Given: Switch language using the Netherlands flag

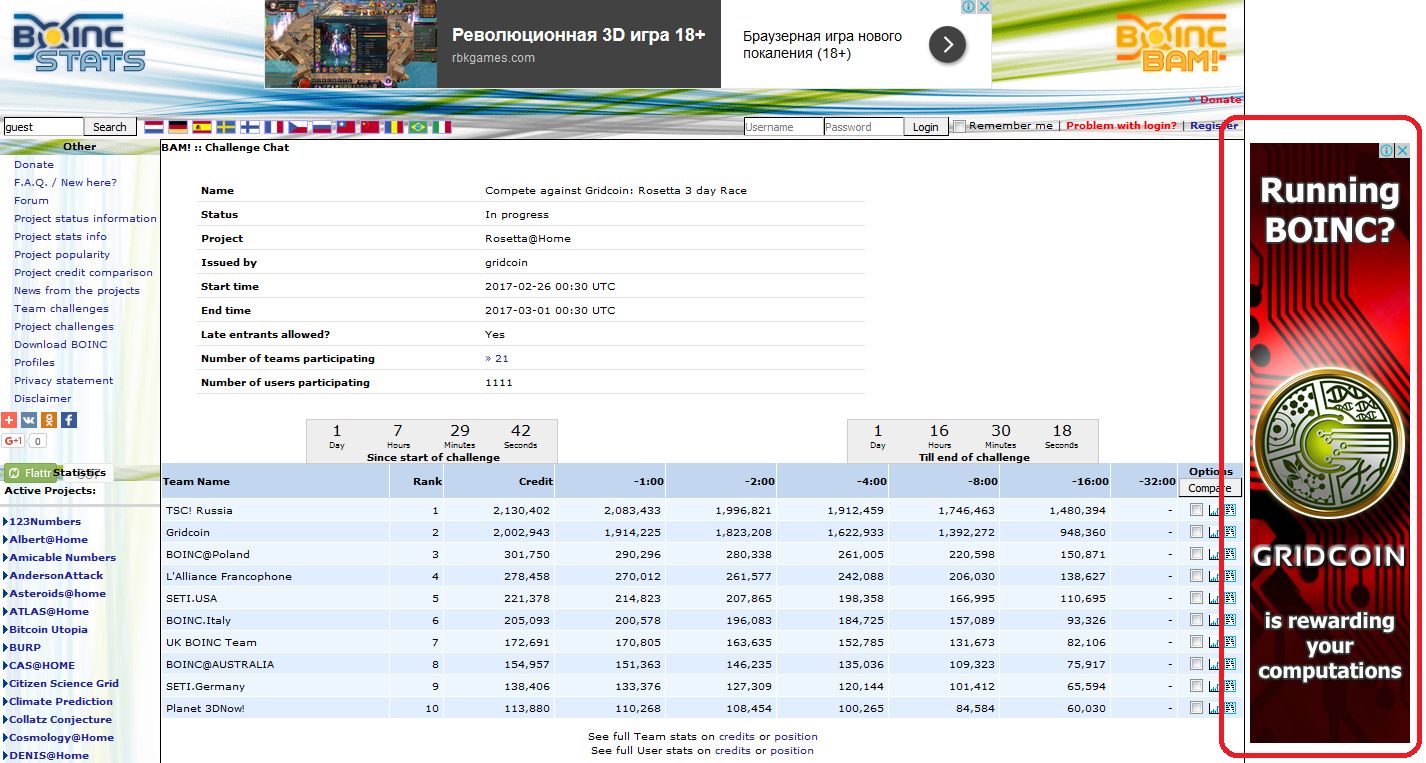Looking at the screenshot, I should pyautogui.click(x=154, y=127).
